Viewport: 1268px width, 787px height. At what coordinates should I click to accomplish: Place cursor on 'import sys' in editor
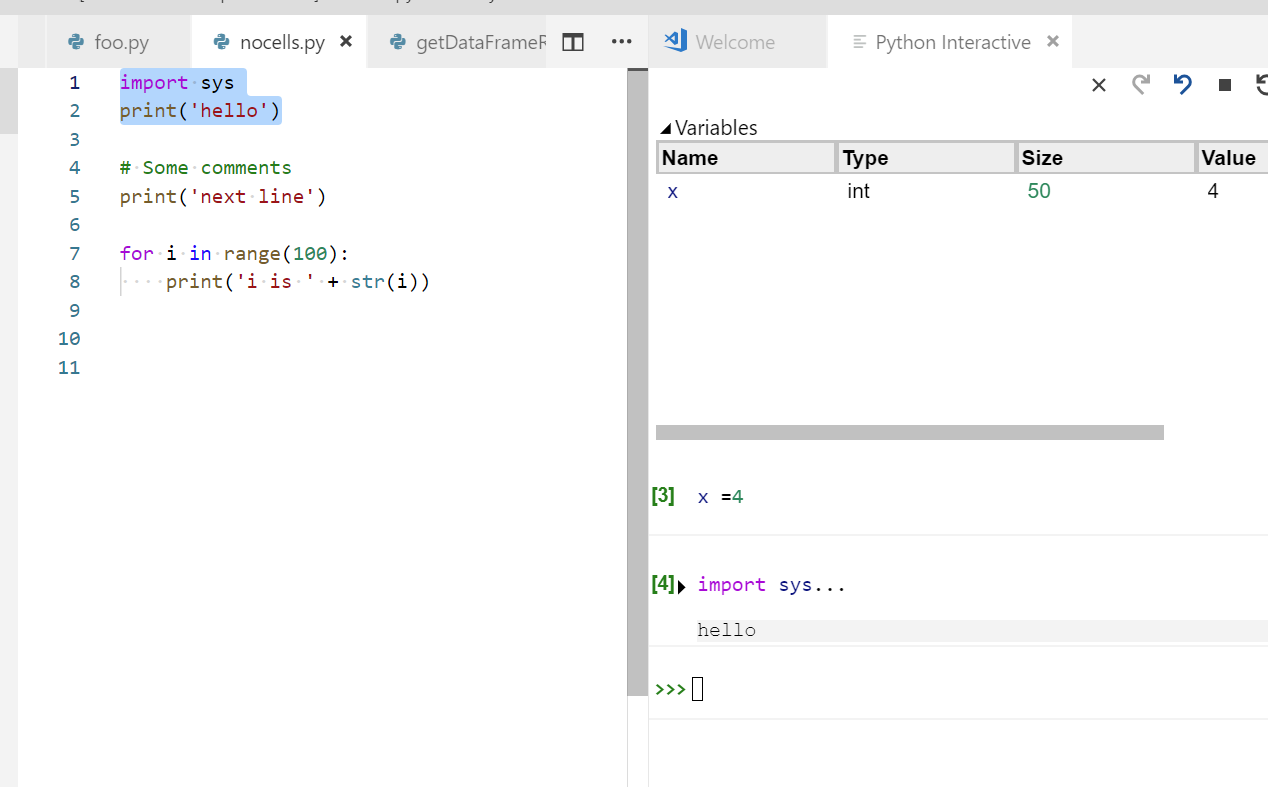[177, 83]
